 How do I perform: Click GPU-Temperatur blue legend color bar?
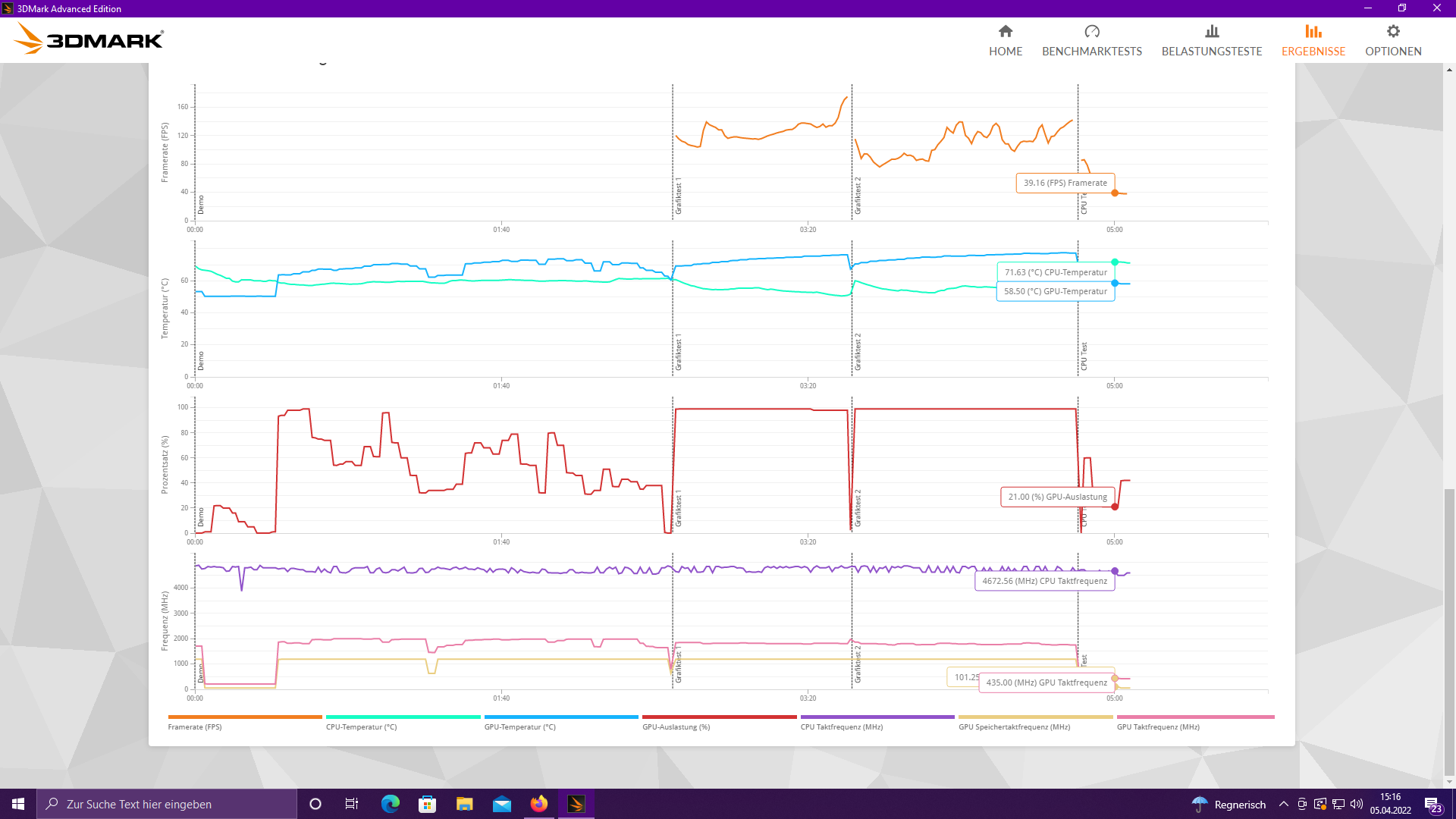point(561,717)
